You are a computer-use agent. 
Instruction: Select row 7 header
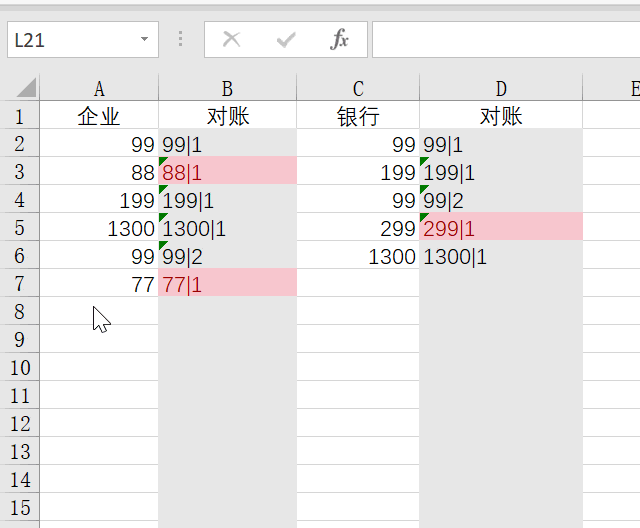pos(19,283)
